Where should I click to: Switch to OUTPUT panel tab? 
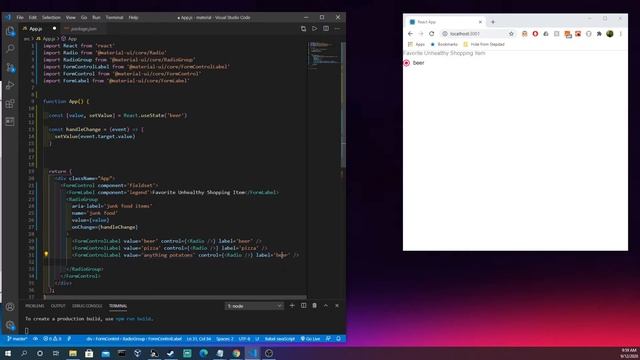[x=58, y=306]
